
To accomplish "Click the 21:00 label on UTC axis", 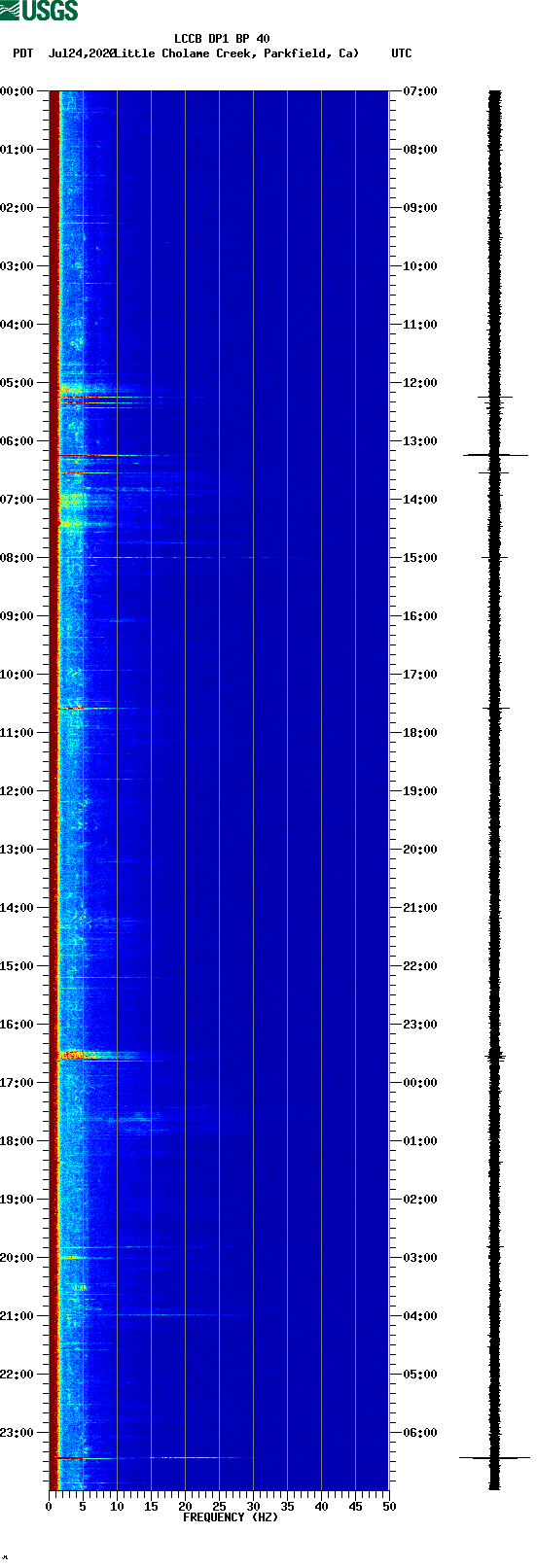I will tap(420, 908).
